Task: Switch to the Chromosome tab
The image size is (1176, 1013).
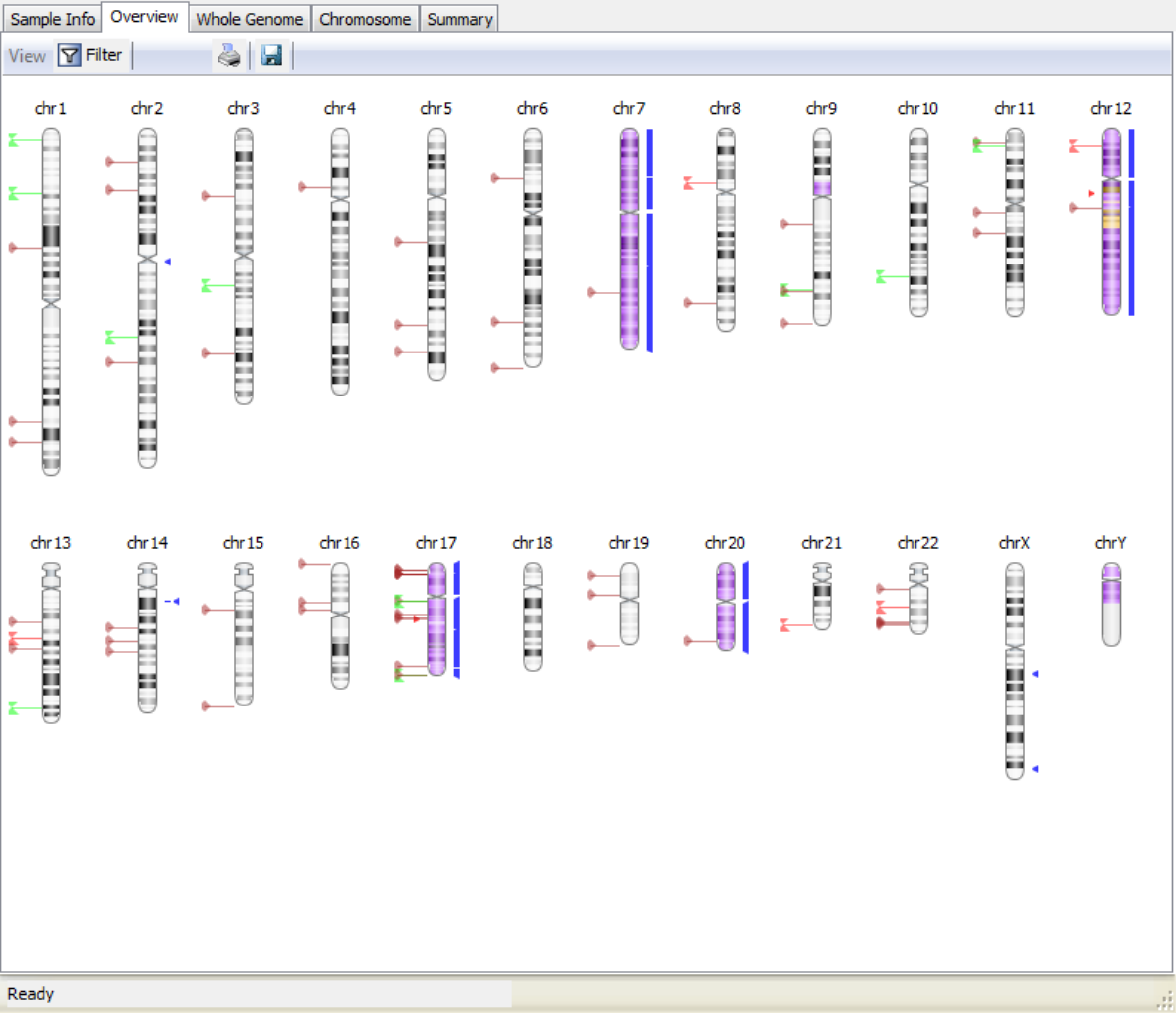Action: pos(364,19)
